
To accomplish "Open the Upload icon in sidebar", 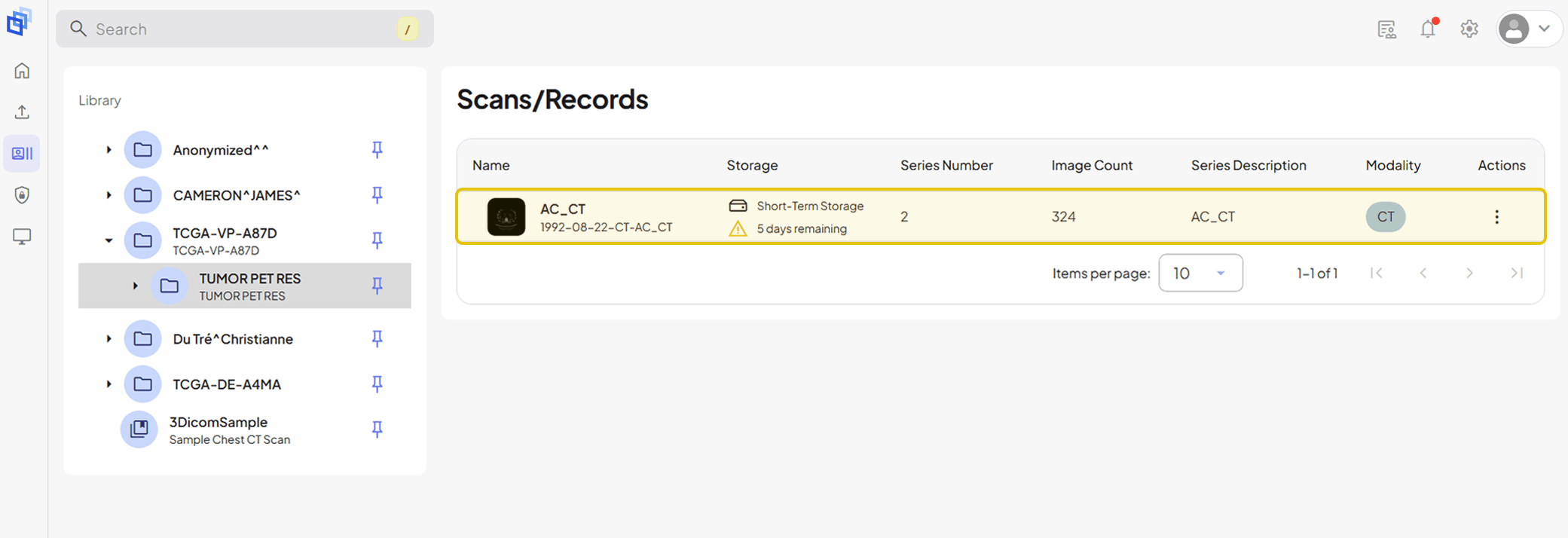I will [22, 112].
